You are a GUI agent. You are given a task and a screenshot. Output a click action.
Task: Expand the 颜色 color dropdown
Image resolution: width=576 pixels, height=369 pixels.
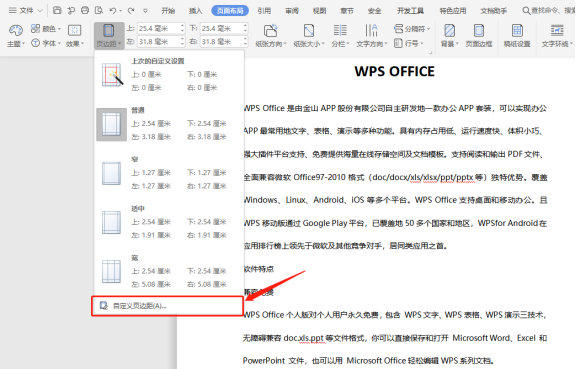tap(46, 29)
